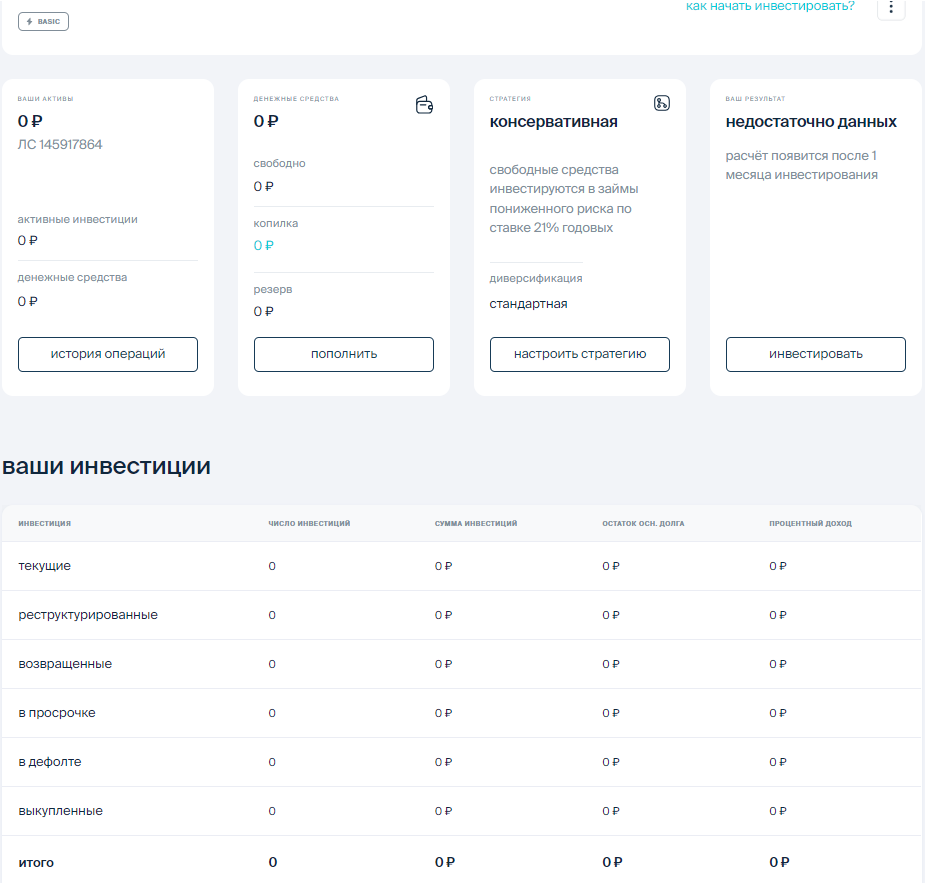The image size is (925, 883).
Task: Click the копилка amount 0 ₽ in teal
Action: pos(264,245)
